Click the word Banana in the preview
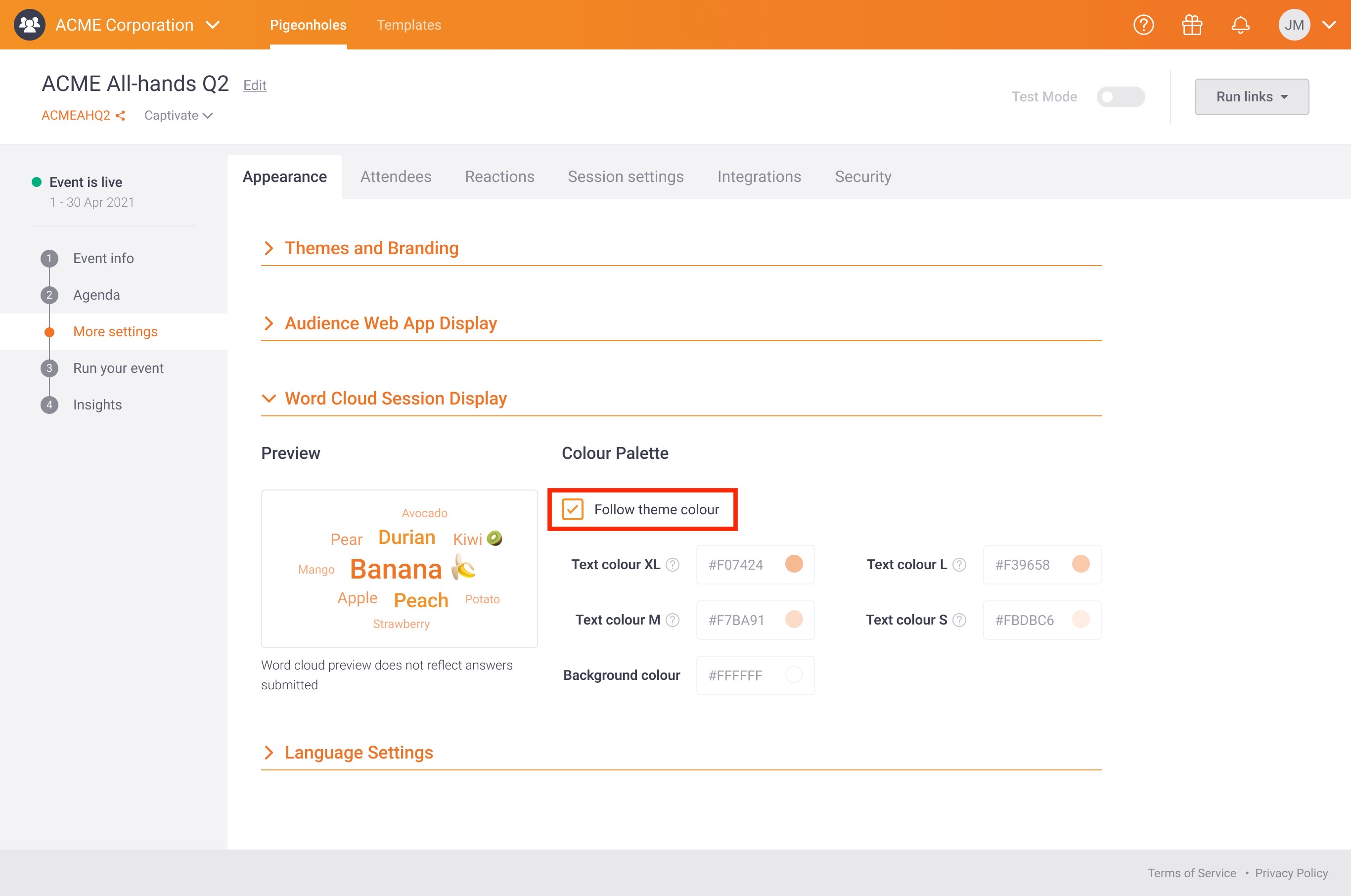Screen dimensions: 1351x896 click(x=396, y=569)
